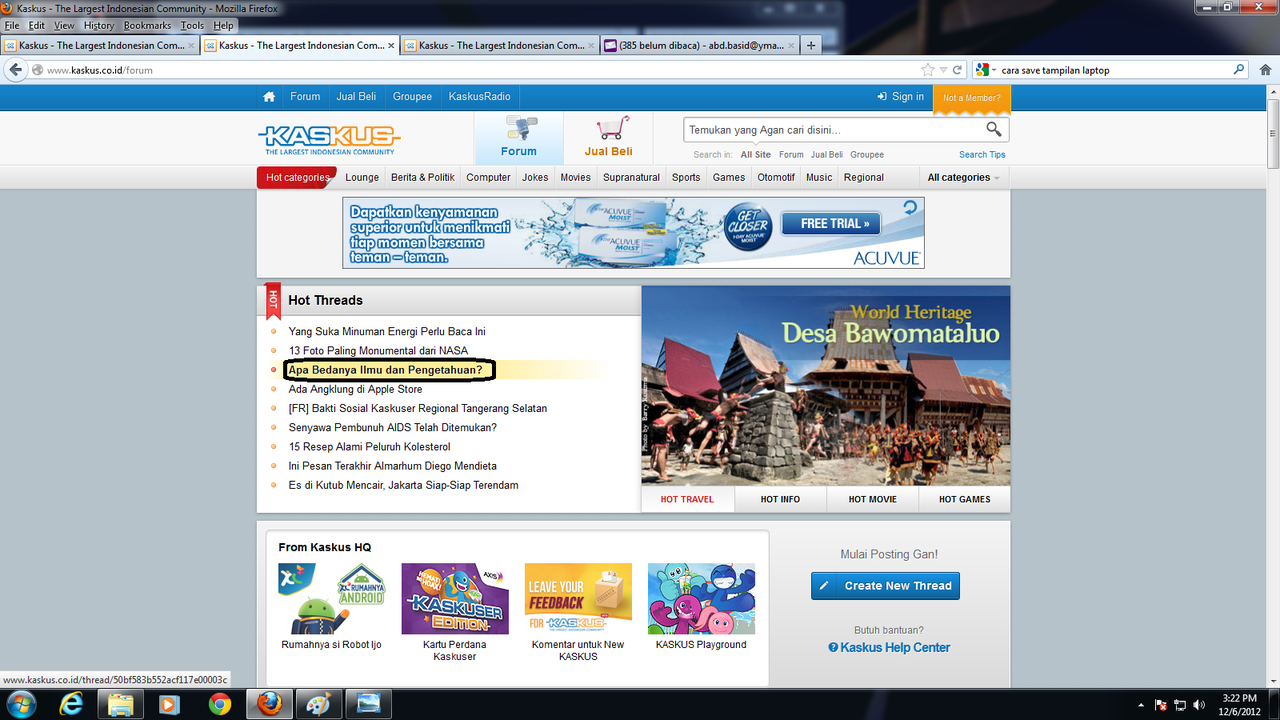Select Forum search filter
The image size is (1280, 720).
point(791,155)
